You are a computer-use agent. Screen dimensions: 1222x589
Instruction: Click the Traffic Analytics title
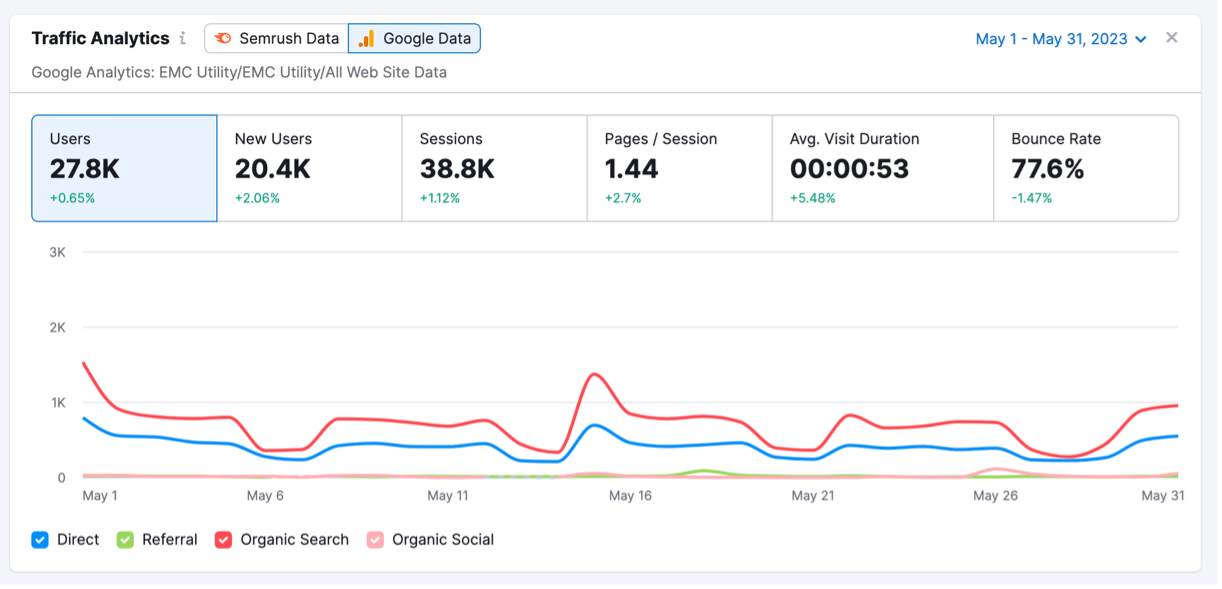pyautogui.click(x=100, y=39)
